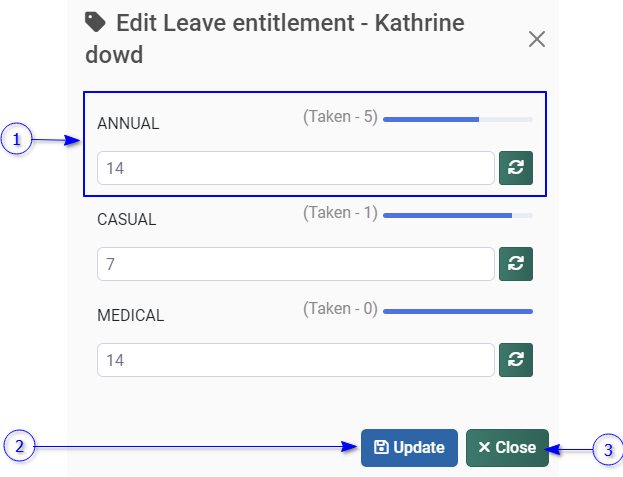Click the CASUAL leave type label

pyautogui.click(x=127, y=220)
